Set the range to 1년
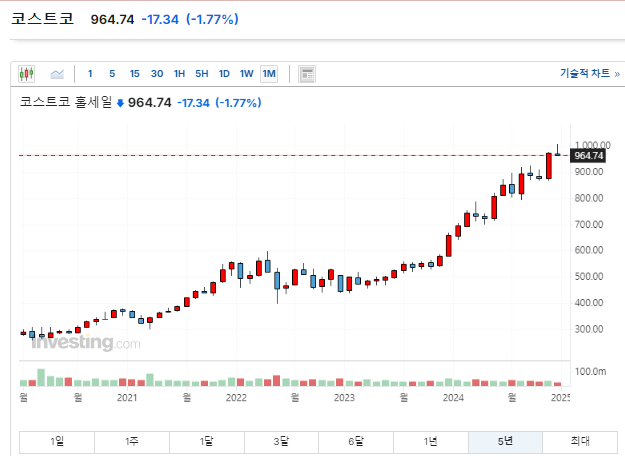 430,441
